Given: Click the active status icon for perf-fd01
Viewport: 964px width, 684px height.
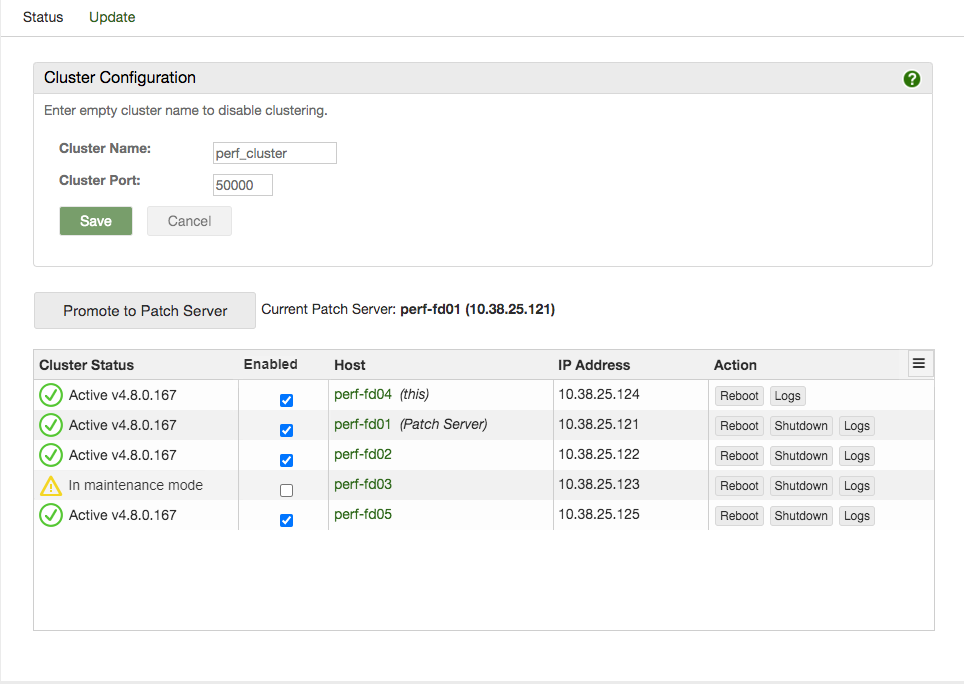Looking at the screenshot, I should pos(50,425).
